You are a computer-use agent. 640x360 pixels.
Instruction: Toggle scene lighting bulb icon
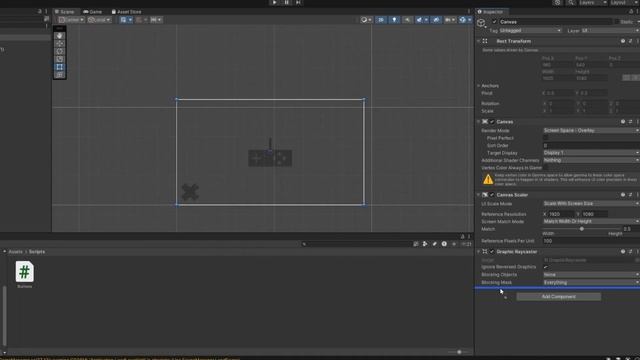tap(394, 20)
